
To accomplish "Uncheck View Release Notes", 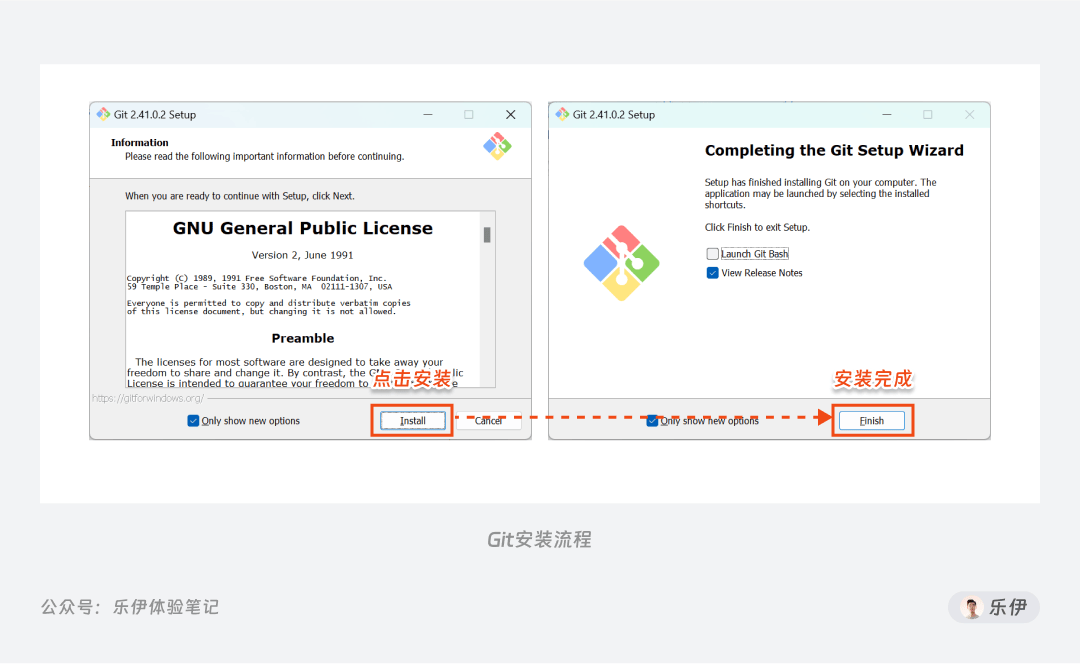I will click(x=712, y=273).
